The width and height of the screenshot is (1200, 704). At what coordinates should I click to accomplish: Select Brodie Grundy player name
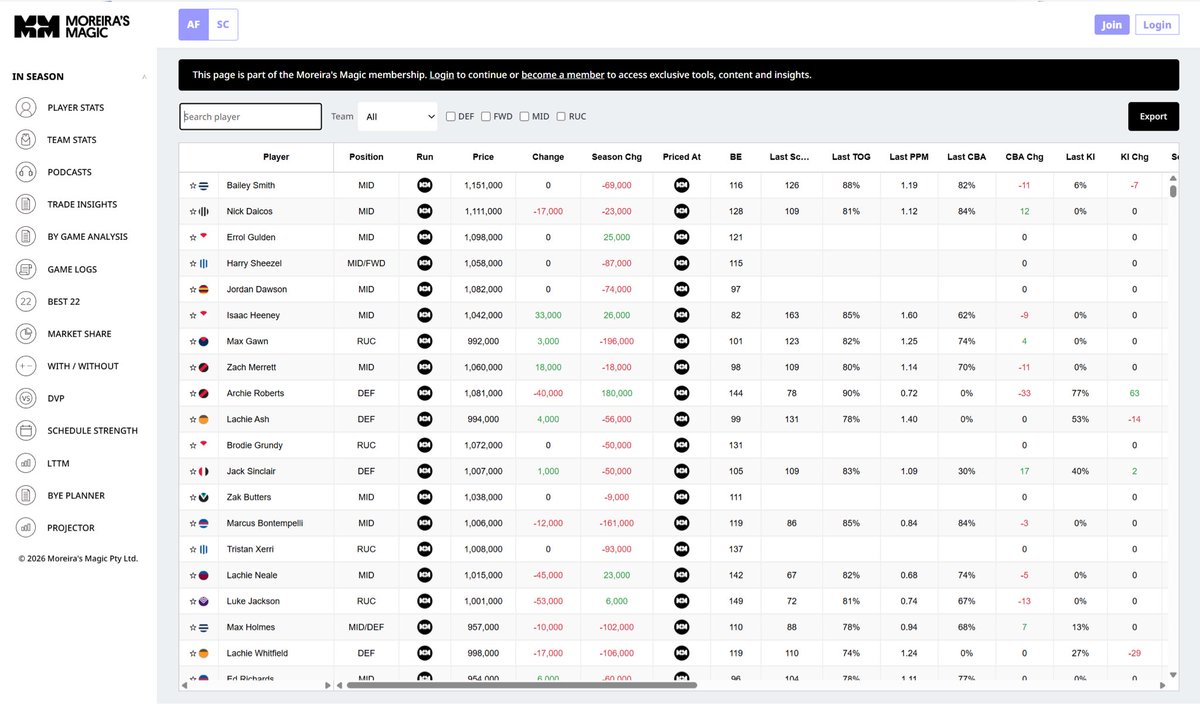pos(255,445)
